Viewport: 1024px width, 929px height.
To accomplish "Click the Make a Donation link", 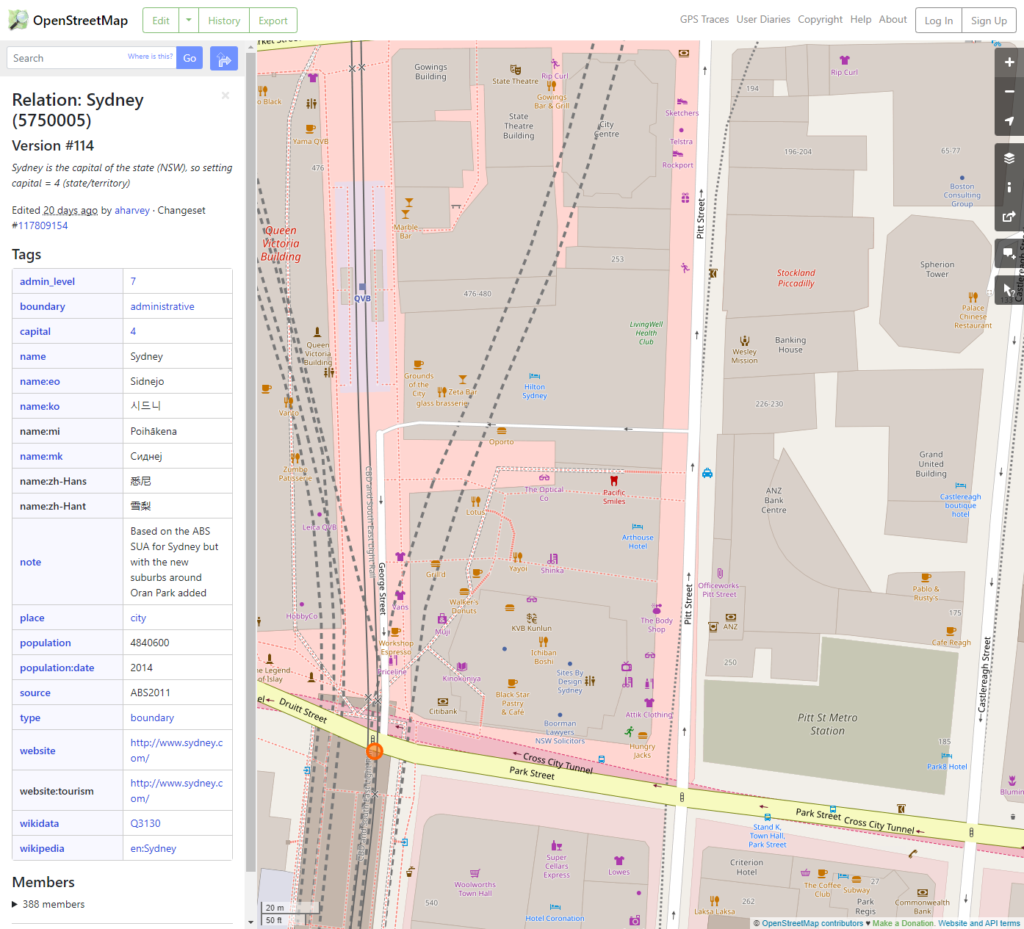I will [x=903, y=923].
